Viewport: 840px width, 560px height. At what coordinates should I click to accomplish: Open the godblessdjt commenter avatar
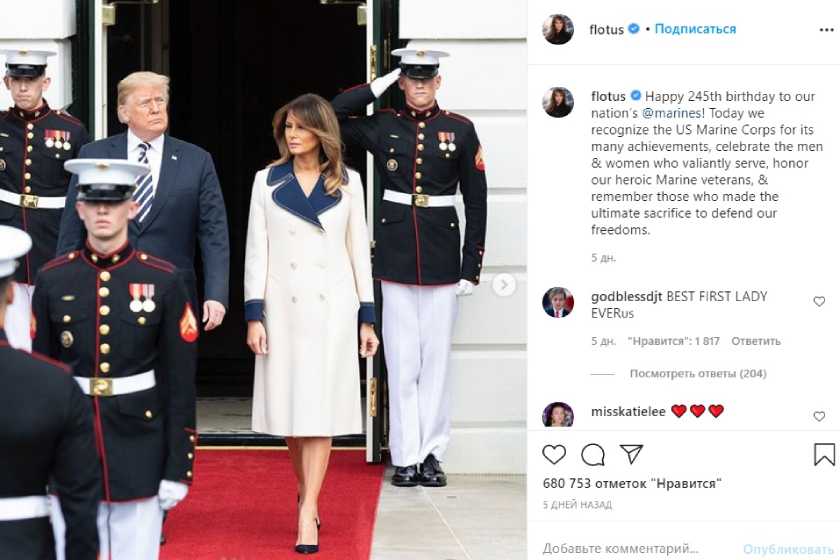point(558,302)
